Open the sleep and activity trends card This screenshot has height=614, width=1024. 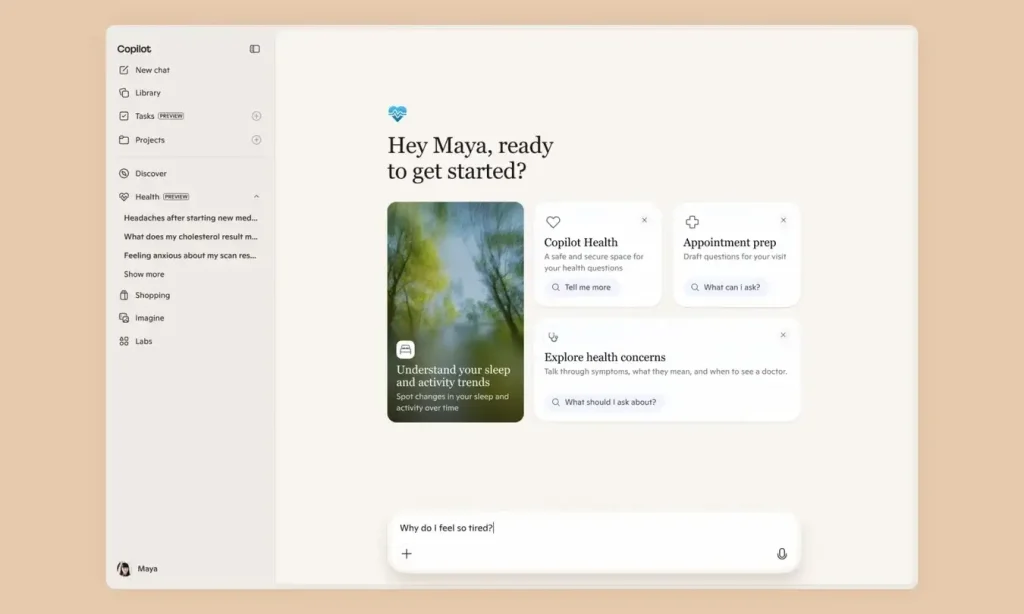pyautogui.click(x=455, y=312)
